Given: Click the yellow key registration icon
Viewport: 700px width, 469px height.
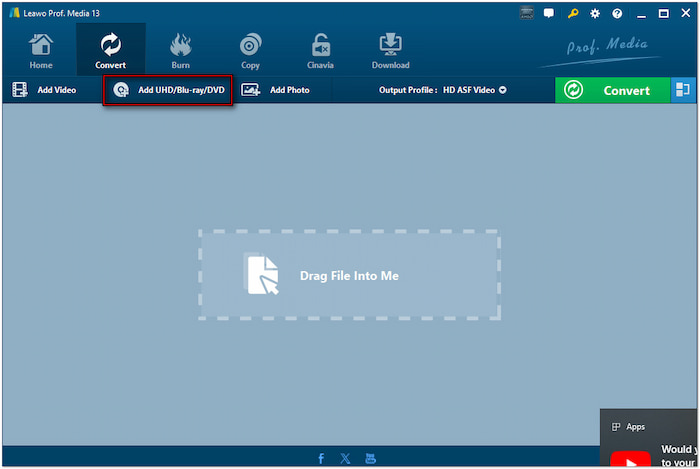Looking at the screenshot, I should (x=572, y=13).
